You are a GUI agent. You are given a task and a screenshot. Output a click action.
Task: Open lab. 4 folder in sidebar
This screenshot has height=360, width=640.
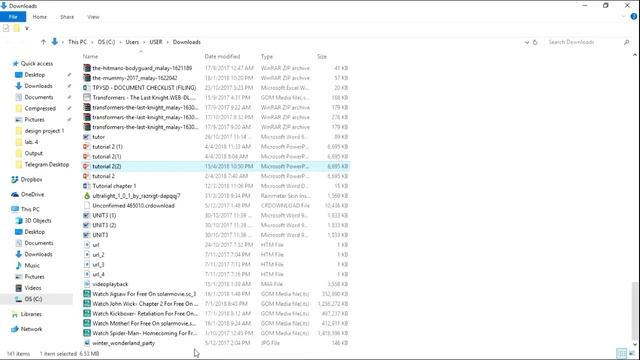tap(31, 142)
